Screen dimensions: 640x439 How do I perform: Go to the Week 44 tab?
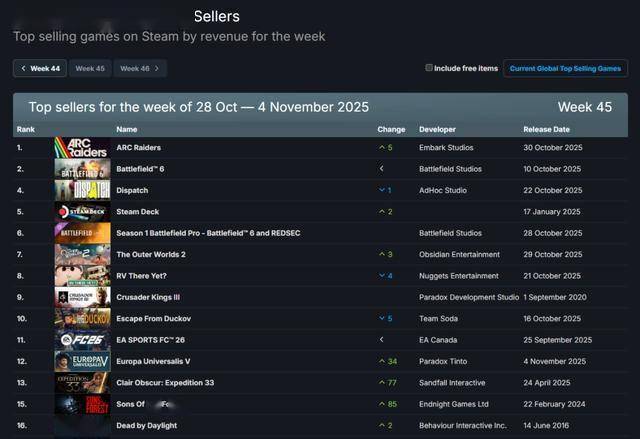click(x=40, y=69)
